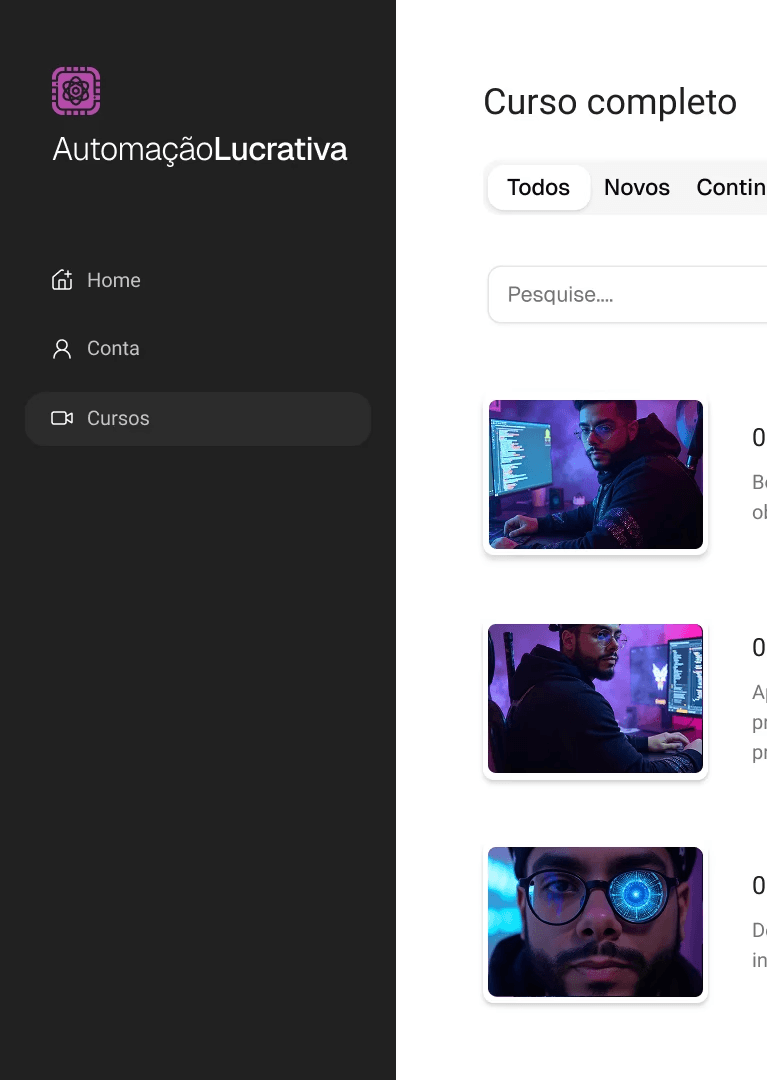The width and height of the screenshot is (767, 1080).
Task: Open course thumbnail with glowing blue eye lens
Action: [x=596, y=922]
